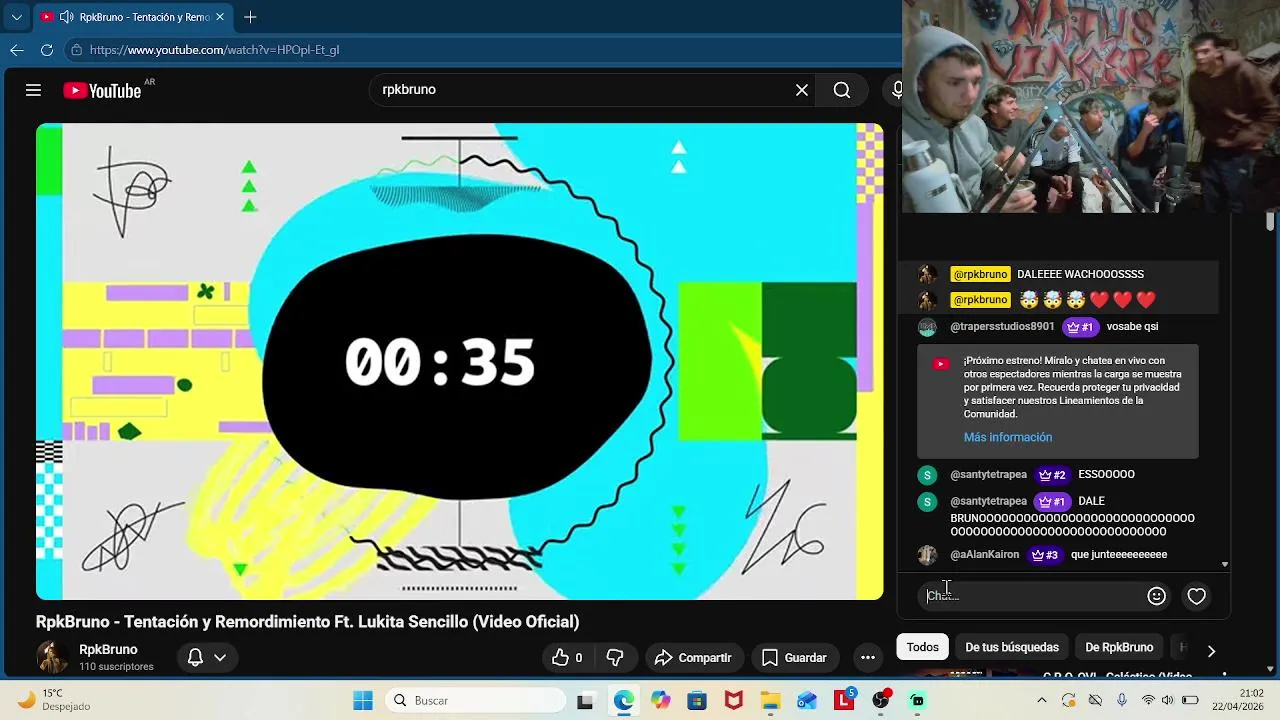Open Windows Start menu

point(363,700)
